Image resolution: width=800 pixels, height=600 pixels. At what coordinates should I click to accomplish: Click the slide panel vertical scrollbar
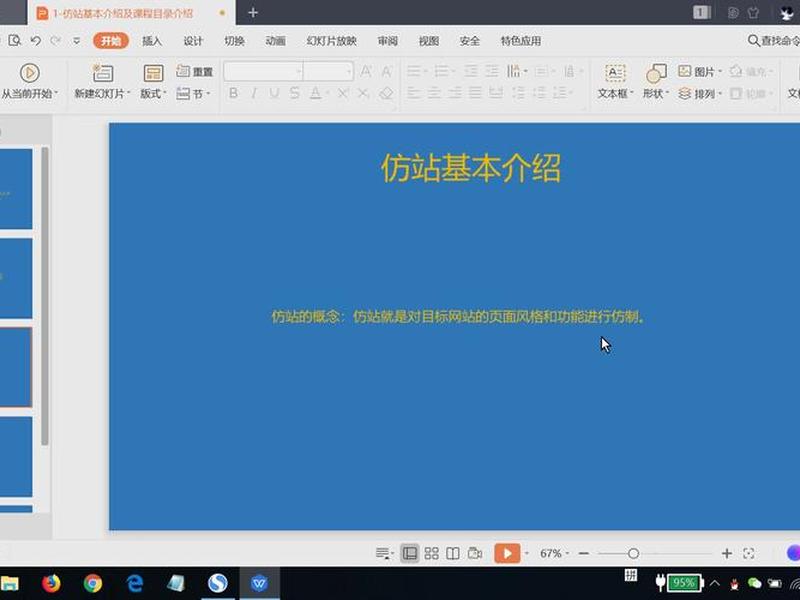45,296
